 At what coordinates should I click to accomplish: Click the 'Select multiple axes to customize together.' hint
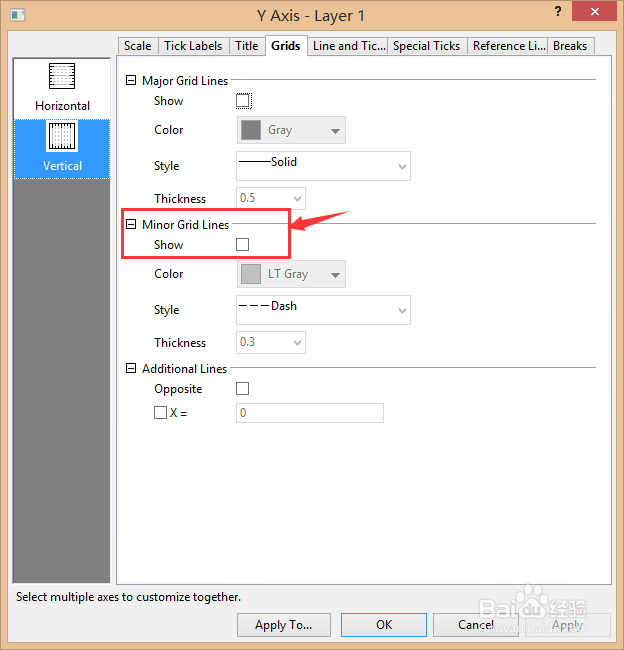129,597
